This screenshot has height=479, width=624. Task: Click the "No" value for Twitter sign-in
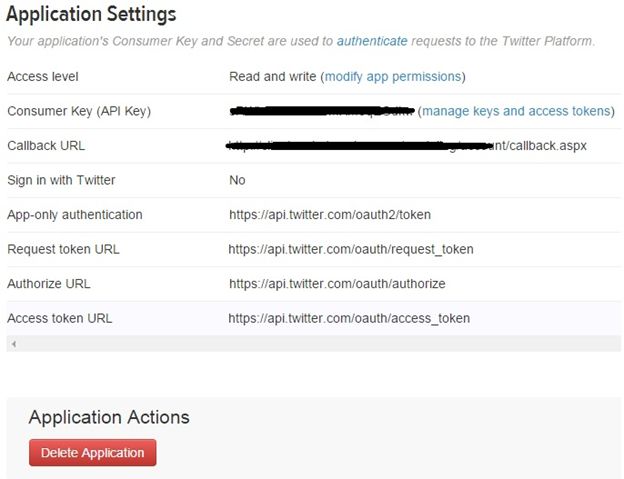237,180
